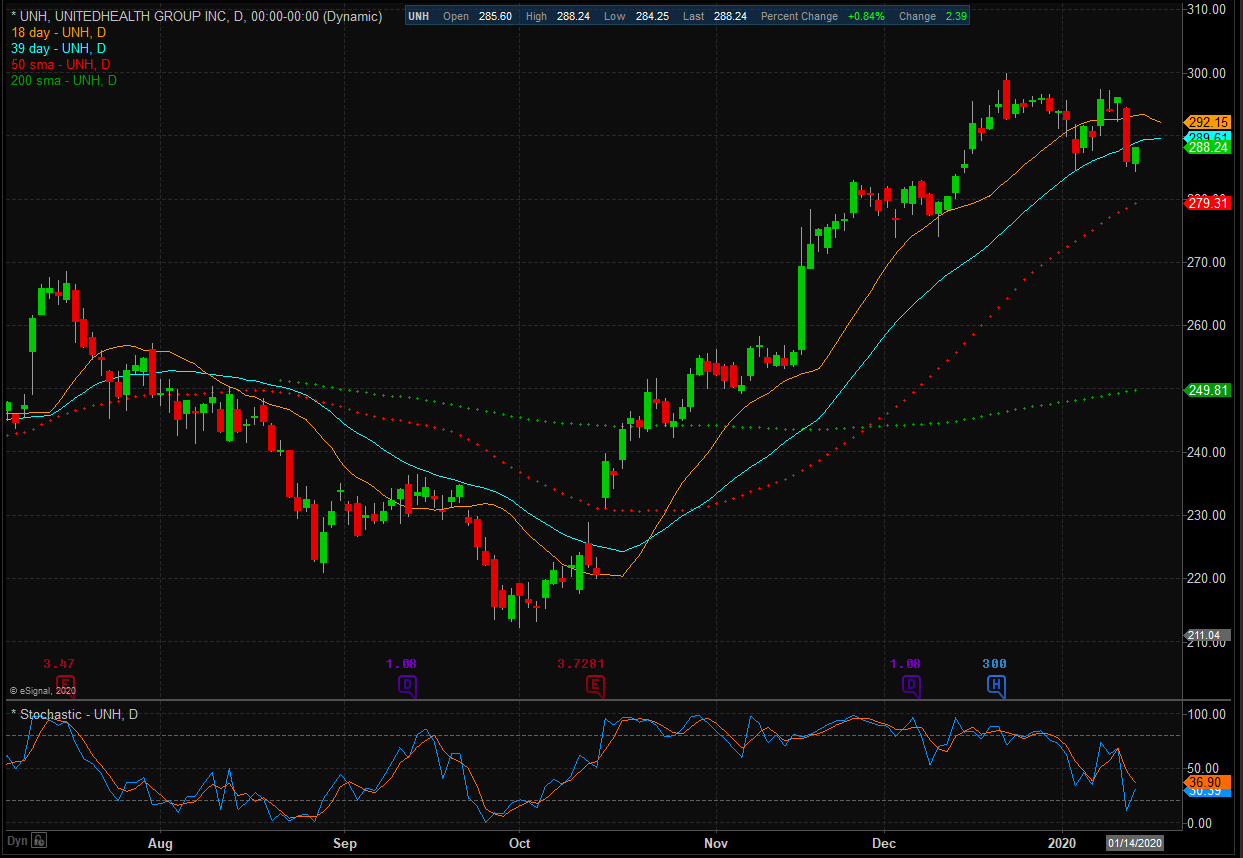Click the dividend D marker in December
The width and height of the screenshot is (1243, 858).
click(x=911, y=685)
